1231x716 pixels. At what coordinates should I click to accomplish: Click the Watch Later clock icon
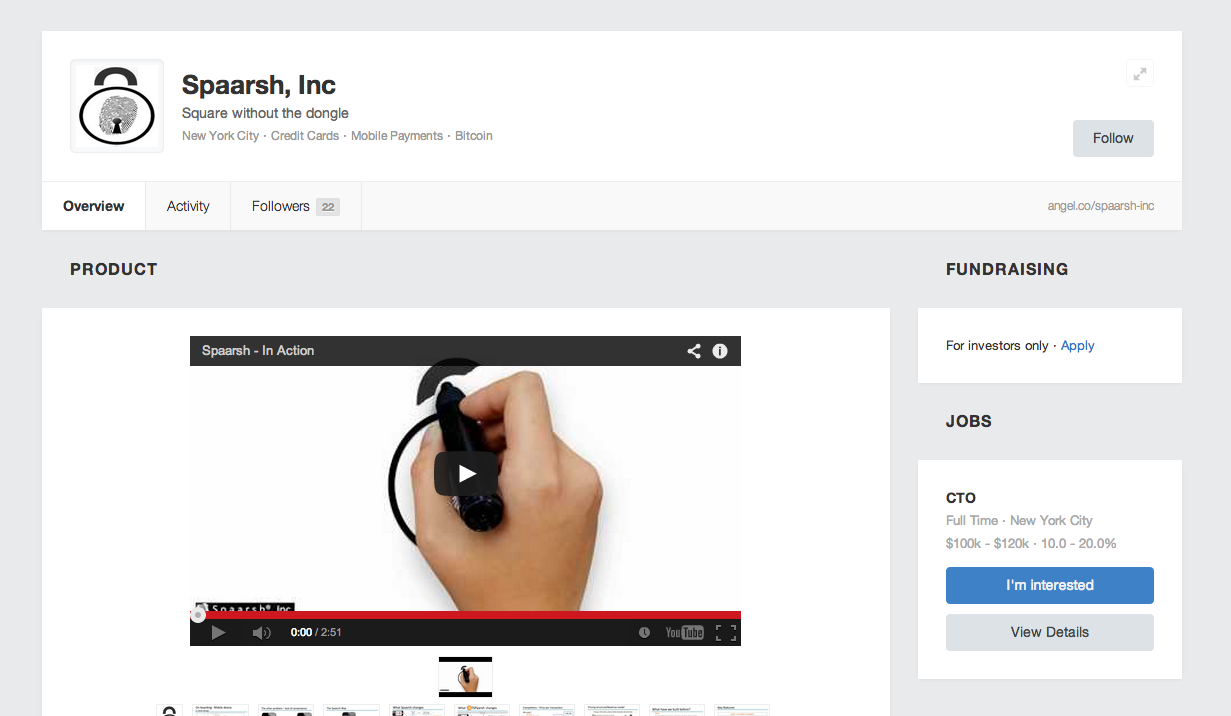click(644, 632)
